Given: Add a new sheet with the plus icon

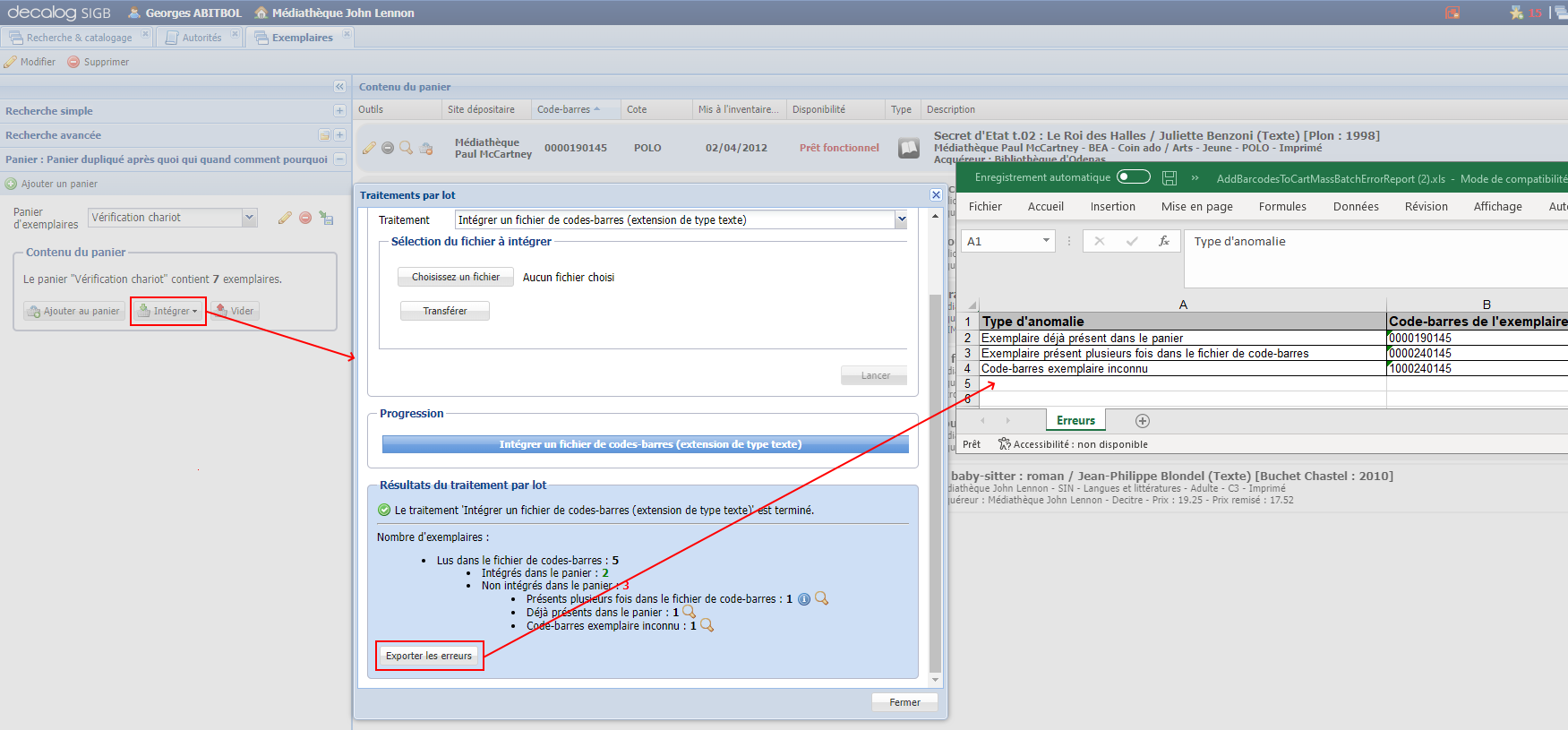Looking at the screenshot, I should 1143,421.
